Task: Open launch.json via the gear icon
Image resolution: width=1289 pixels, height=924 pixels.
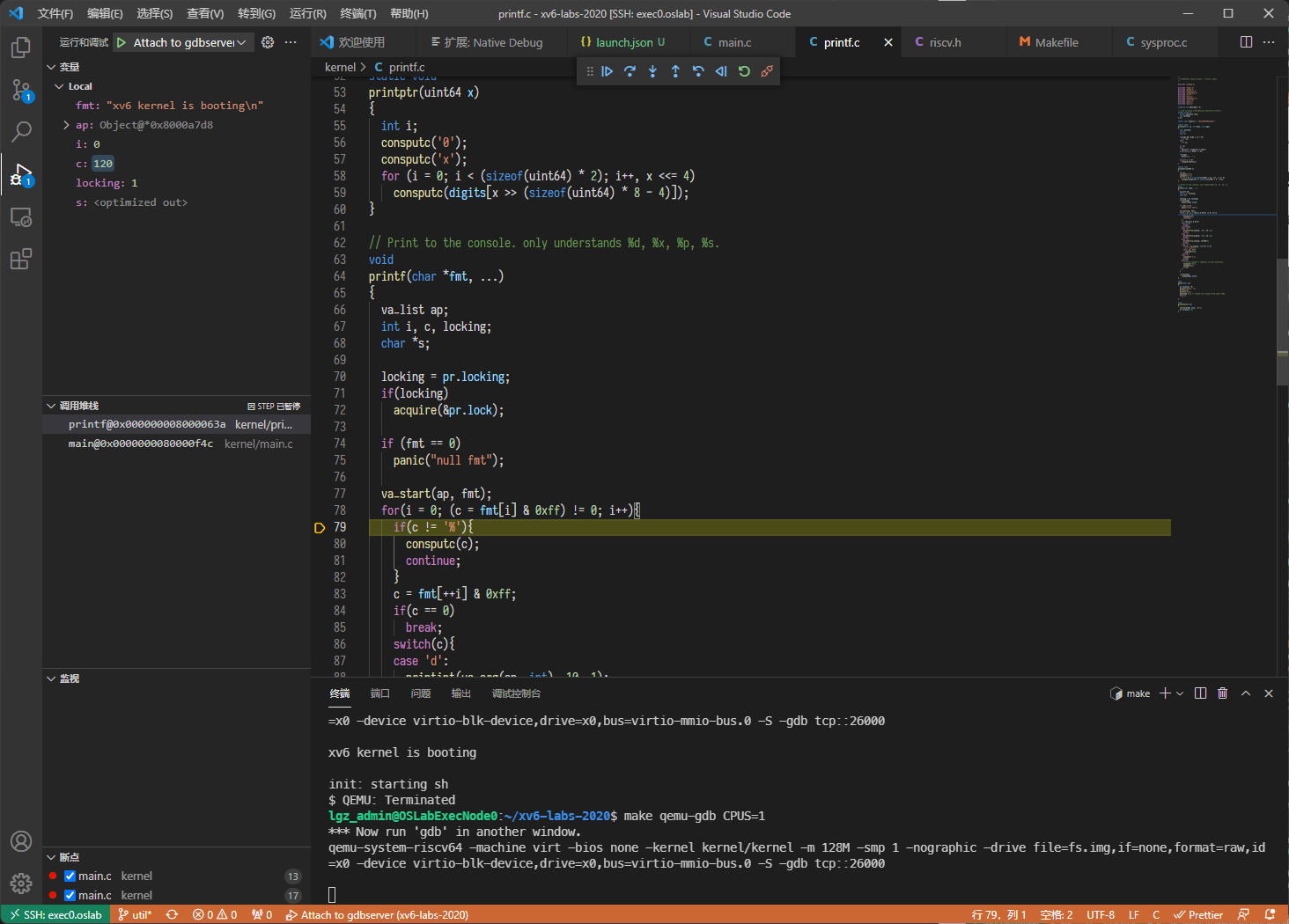Action: point(268,42)
